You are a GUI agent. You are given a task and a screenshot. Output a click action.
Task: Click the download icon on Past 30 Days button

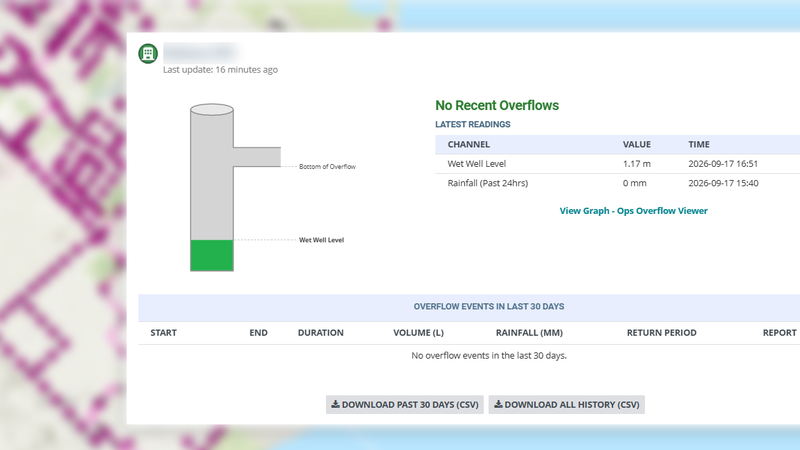click(335, 404)
